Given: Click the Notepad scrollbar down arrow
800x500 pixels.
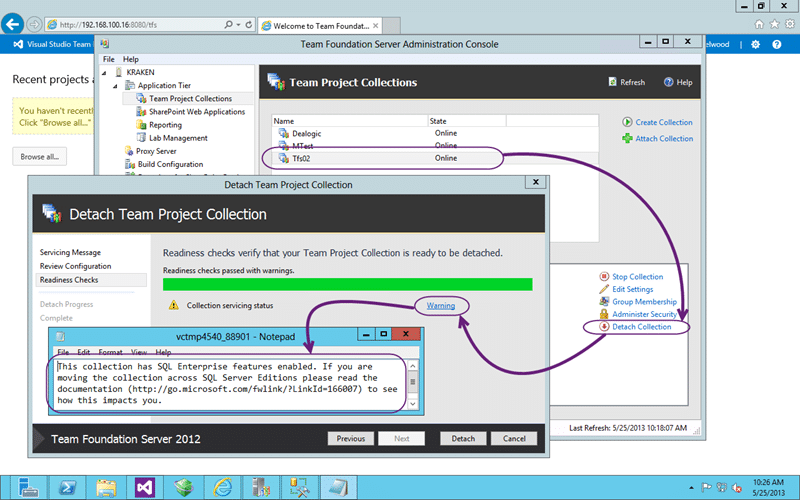Looking at the screenshot, I should [x=413, y=404].
